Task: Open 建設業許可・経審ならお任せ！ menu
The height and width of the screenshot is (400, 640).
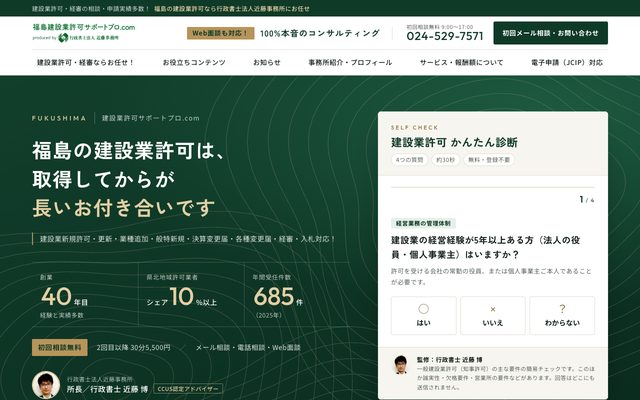Action: (85, 62)
